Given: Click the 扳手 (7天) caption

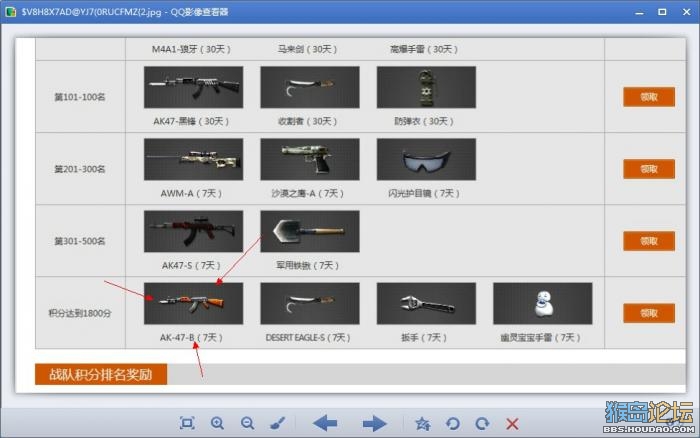Looking at the screenshot, I should (x=424, y=338).
